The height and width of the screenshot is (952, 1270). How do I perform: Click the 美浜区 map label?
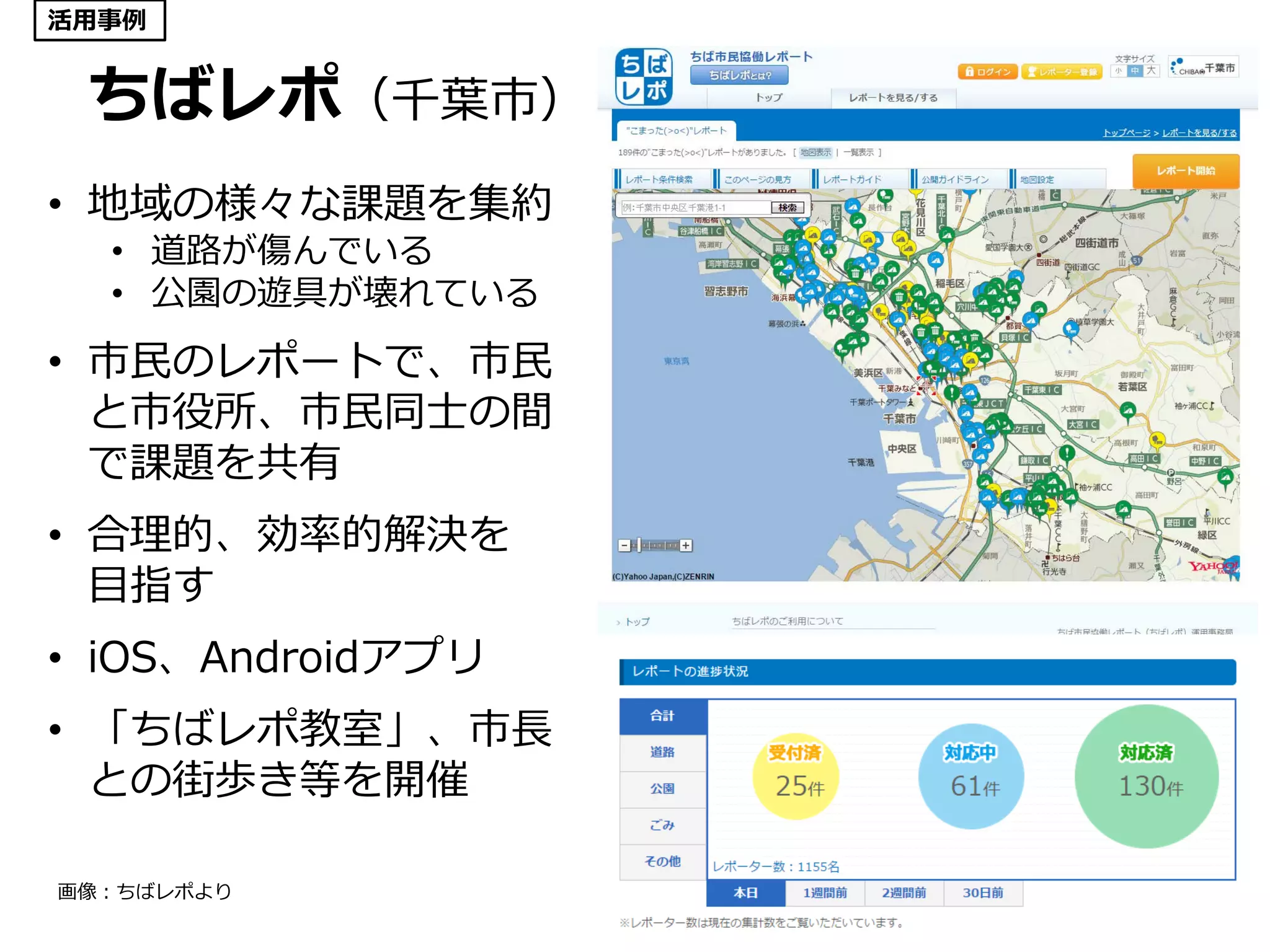tap(868, 373)
